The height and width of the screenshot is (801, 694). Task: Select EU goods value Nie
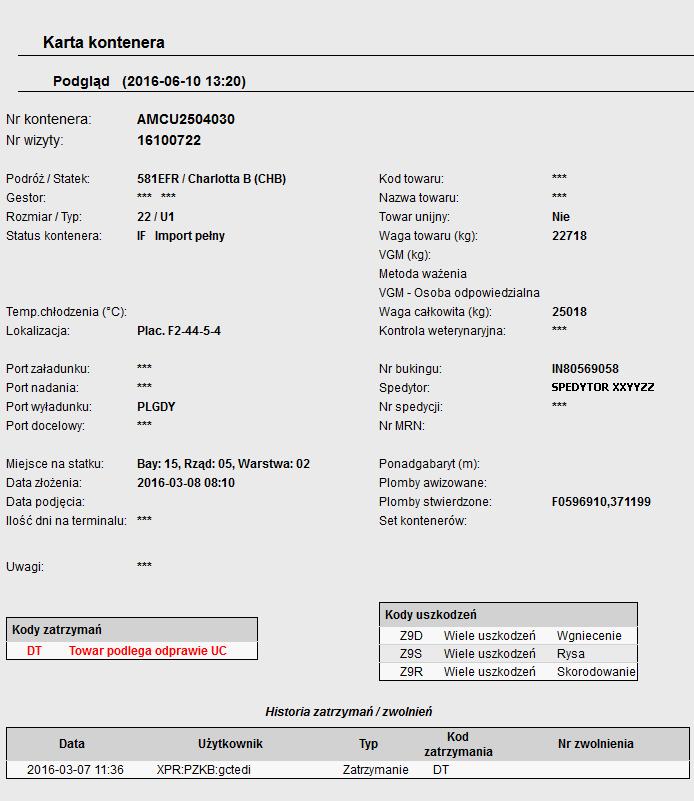pyautogui.click(x=561, y=217)
